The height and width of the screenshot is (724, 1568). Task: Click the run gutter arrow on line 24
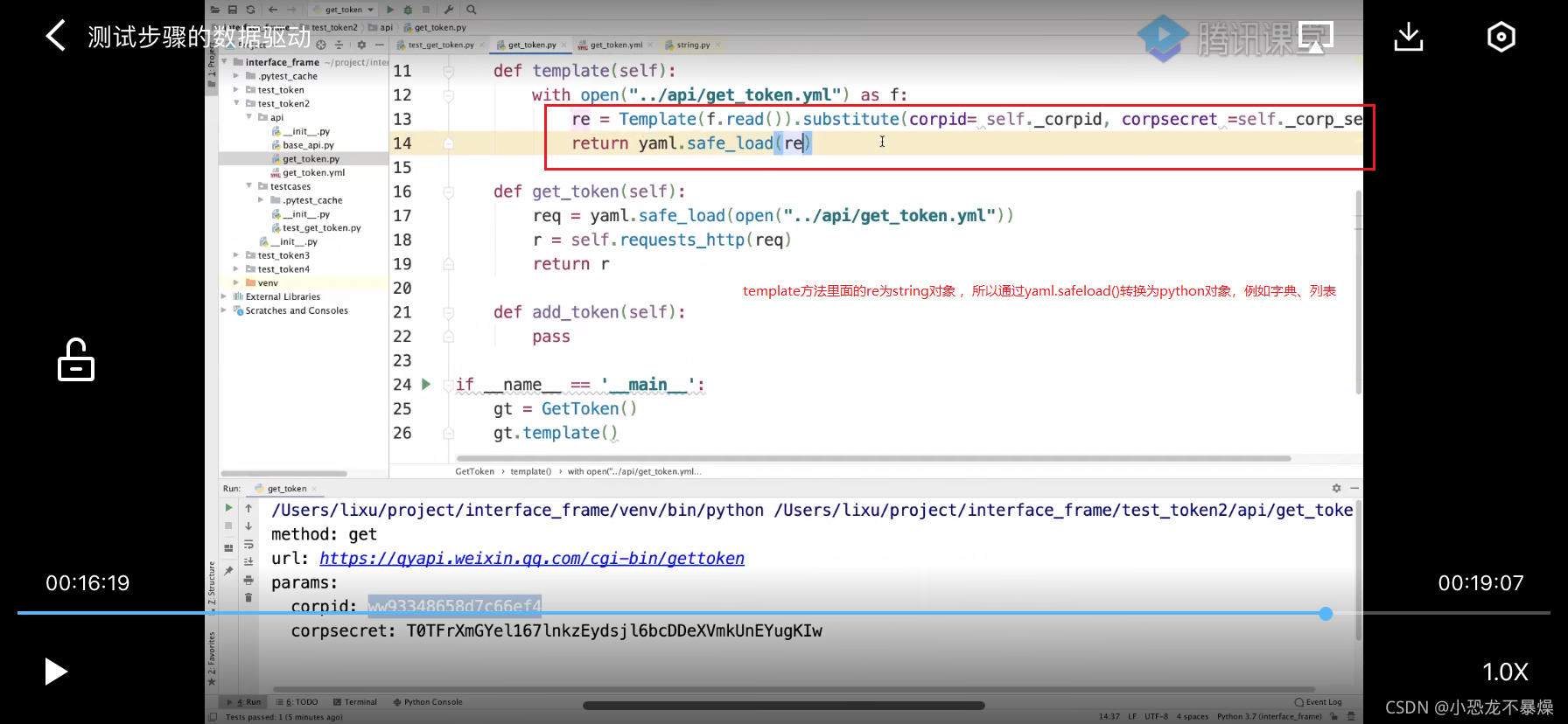tap(426, 384)
